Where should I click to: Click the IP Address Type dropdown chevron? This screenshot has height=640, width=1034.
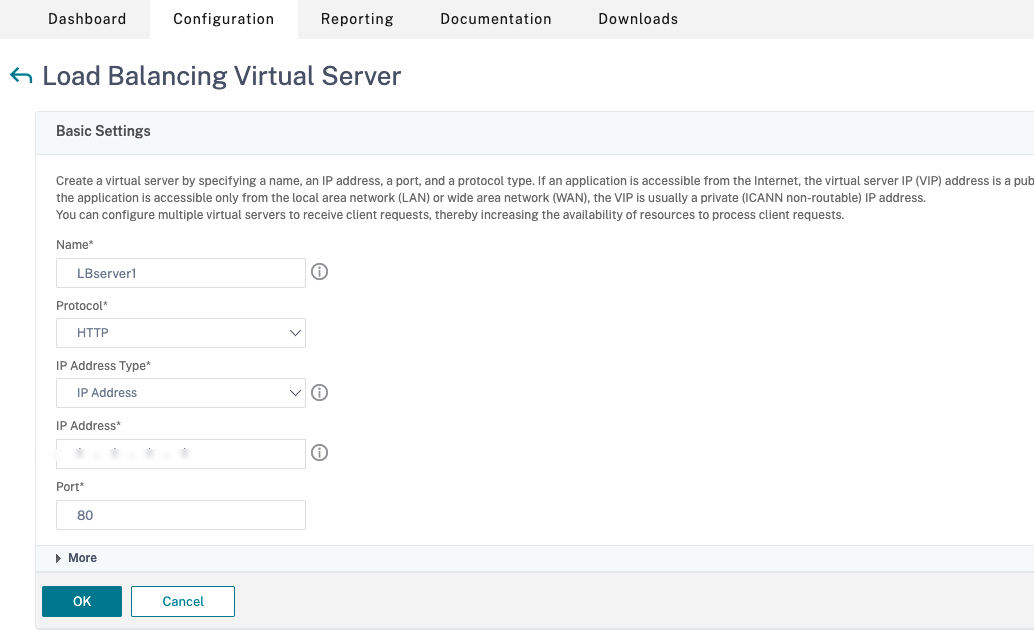coord(295,392)
